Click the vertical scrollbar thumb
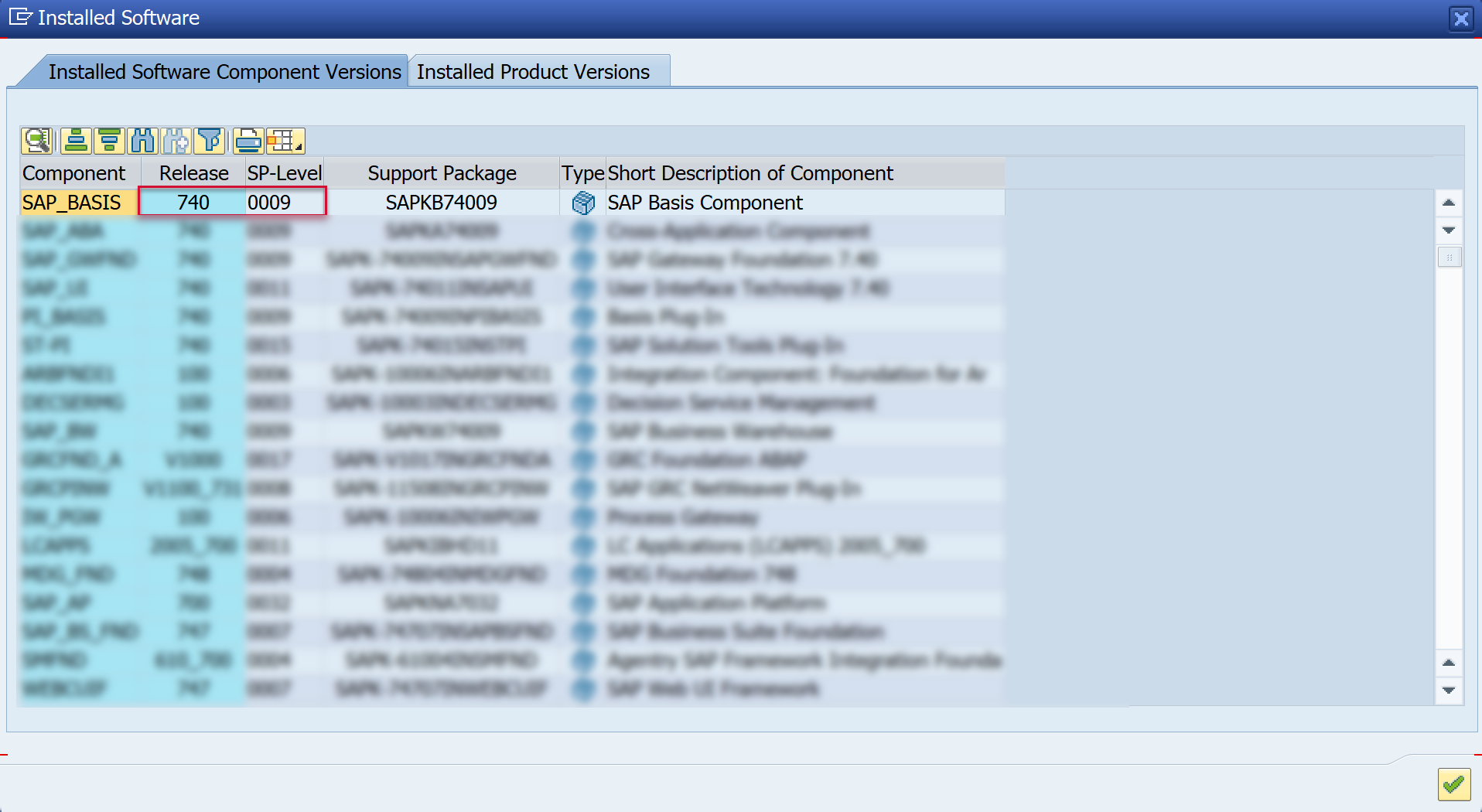1482x812 pixels. coord(1449,257)
